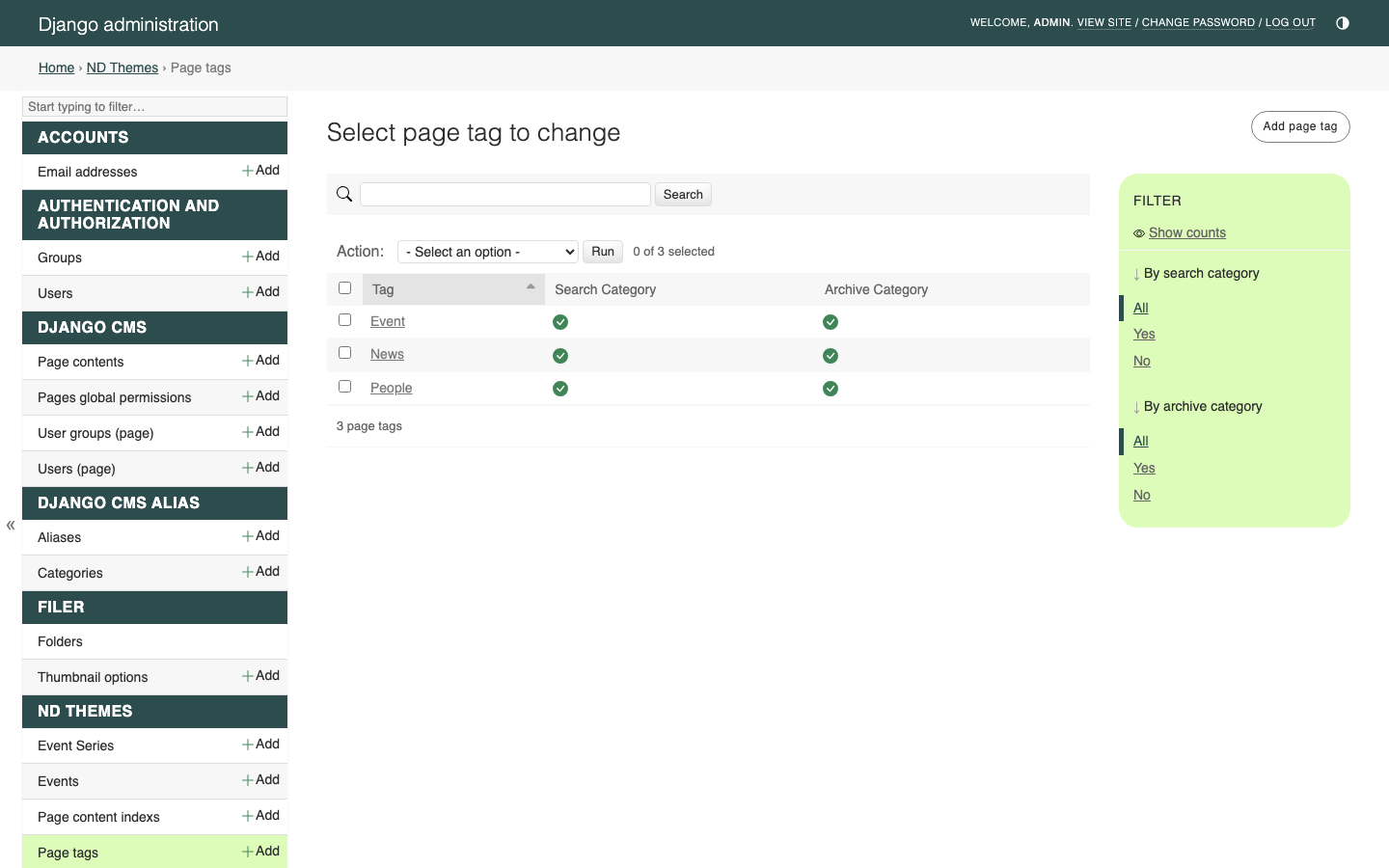Click the Add page tag button
The image size is (1389, 868).
tap(1300, 126)
